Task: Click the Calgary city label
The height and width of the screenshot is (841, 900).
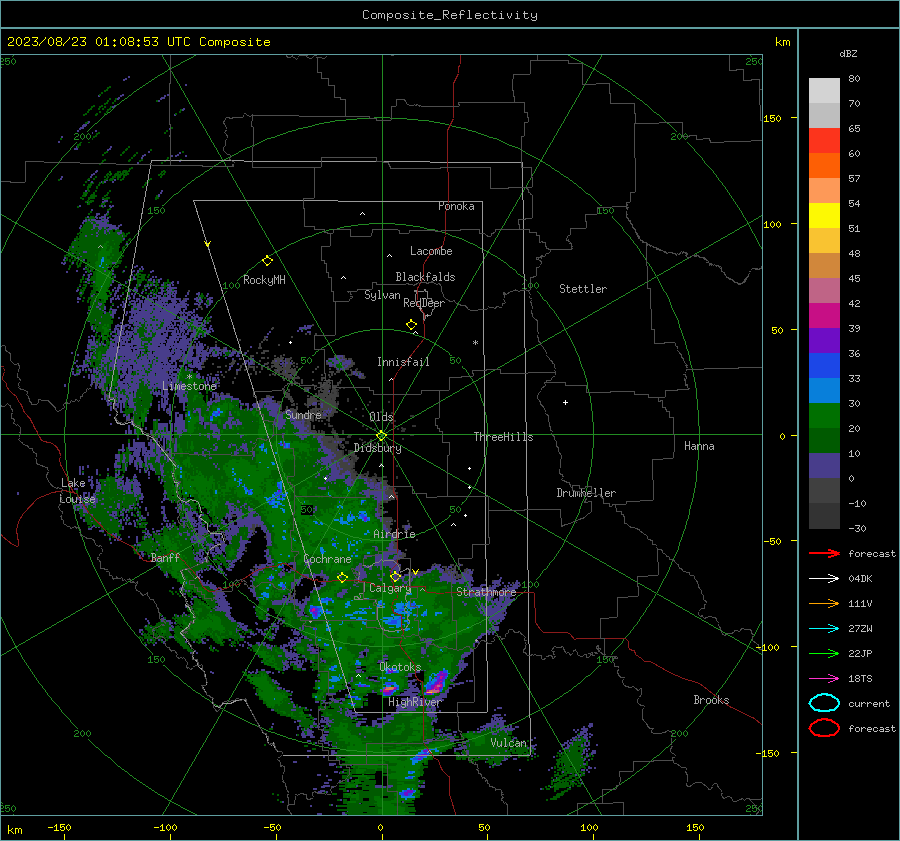Action: [390, 588]
